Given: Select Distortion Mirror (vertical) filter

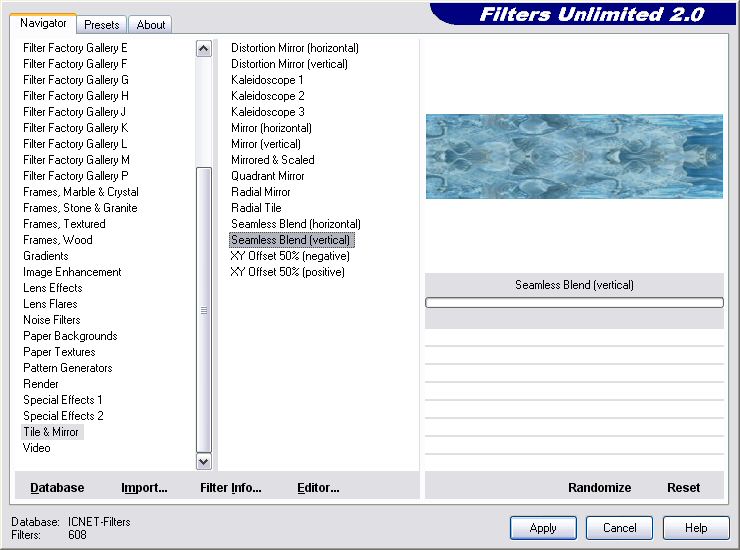Looking at the screenshot, I should pyautogui.click(x=289, y=64).
